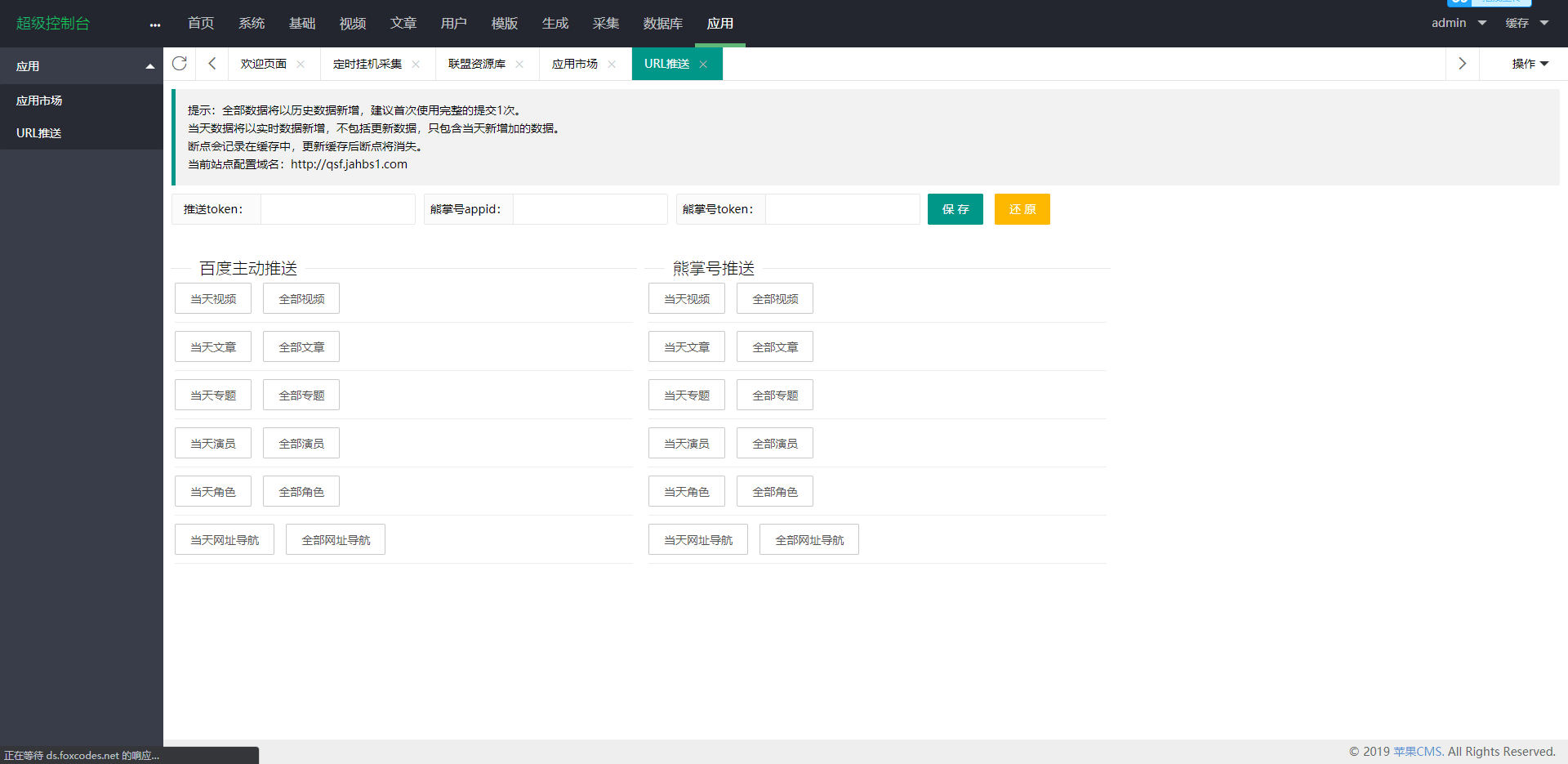This screenshot has width=1568, height=764.
Task: Click the left arrow to scroll tabs back
Action: coord(212,64)
